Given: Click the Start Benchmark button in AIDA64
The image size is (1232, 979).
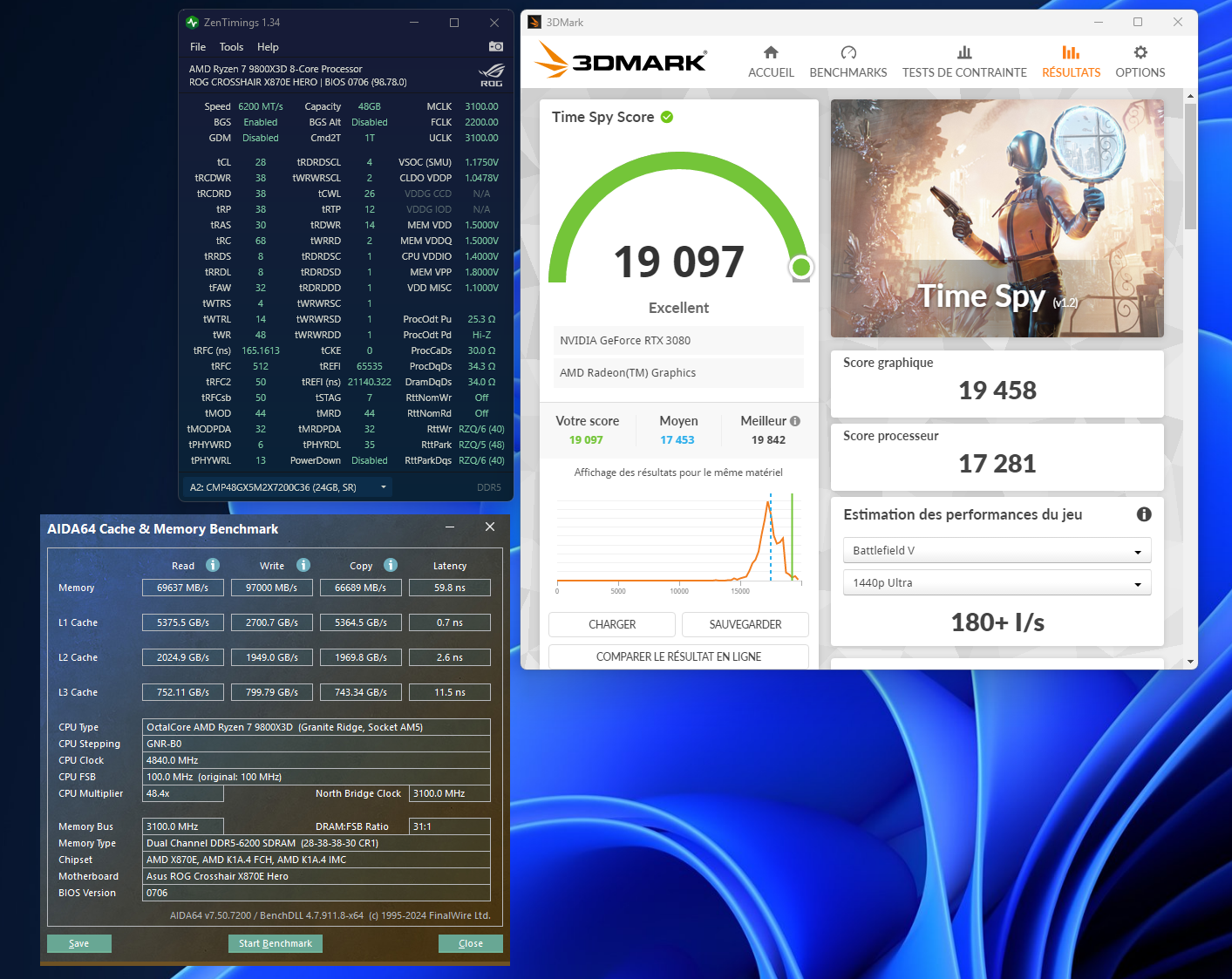Looking at the screenshot, I should tap(276, 943).
